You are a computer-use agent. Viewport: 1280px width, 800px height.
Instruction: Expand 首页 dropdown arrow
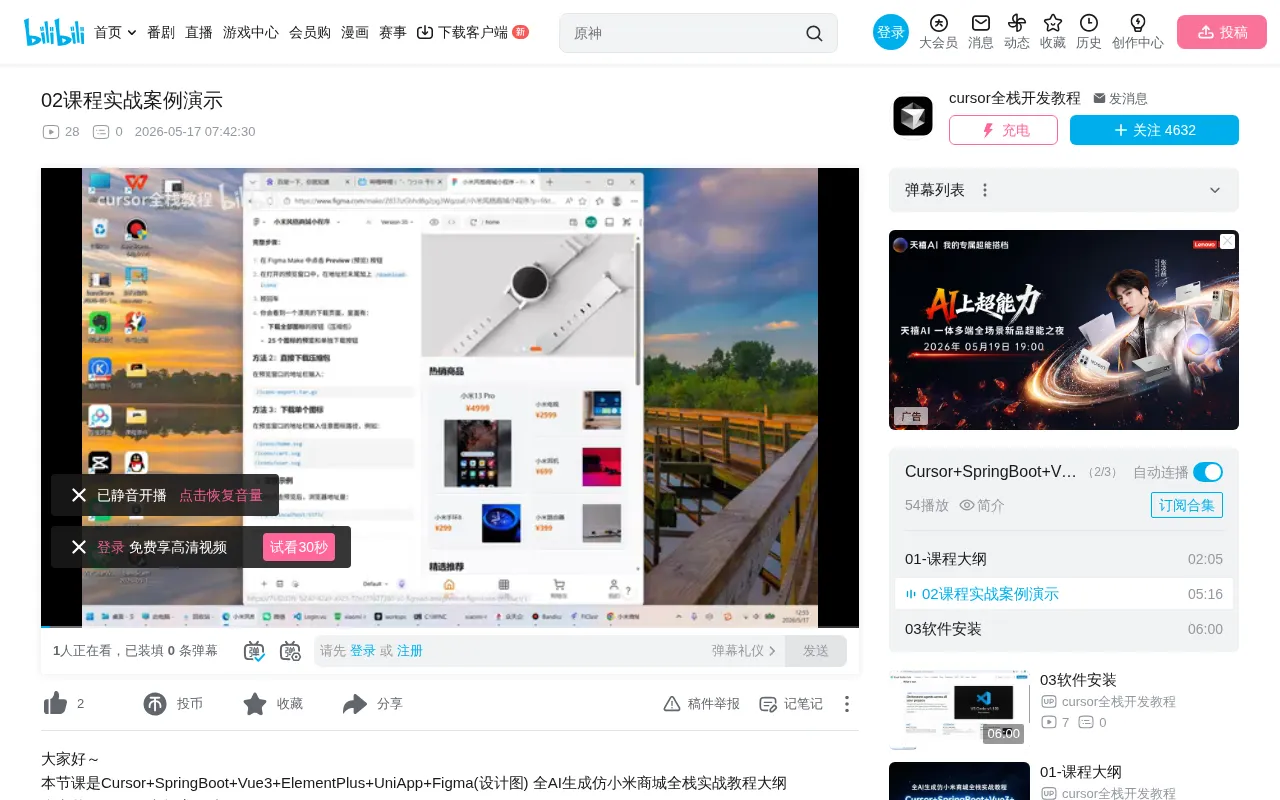tap(132, 33)
